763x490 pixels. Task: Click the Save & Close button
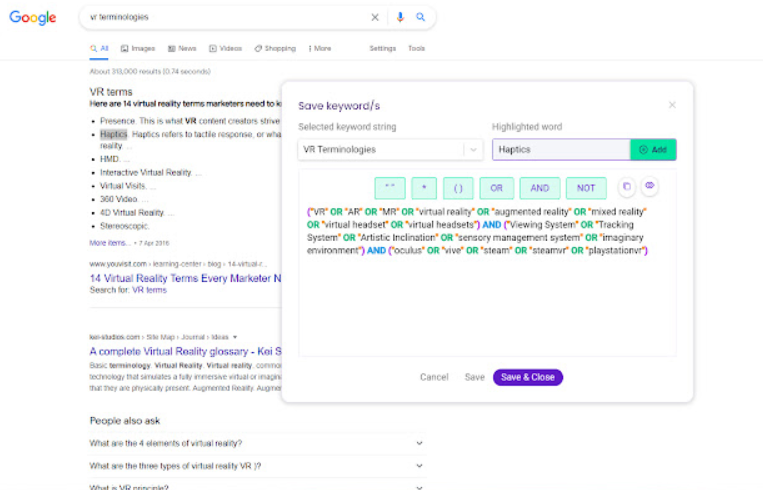tap(527, 377)
